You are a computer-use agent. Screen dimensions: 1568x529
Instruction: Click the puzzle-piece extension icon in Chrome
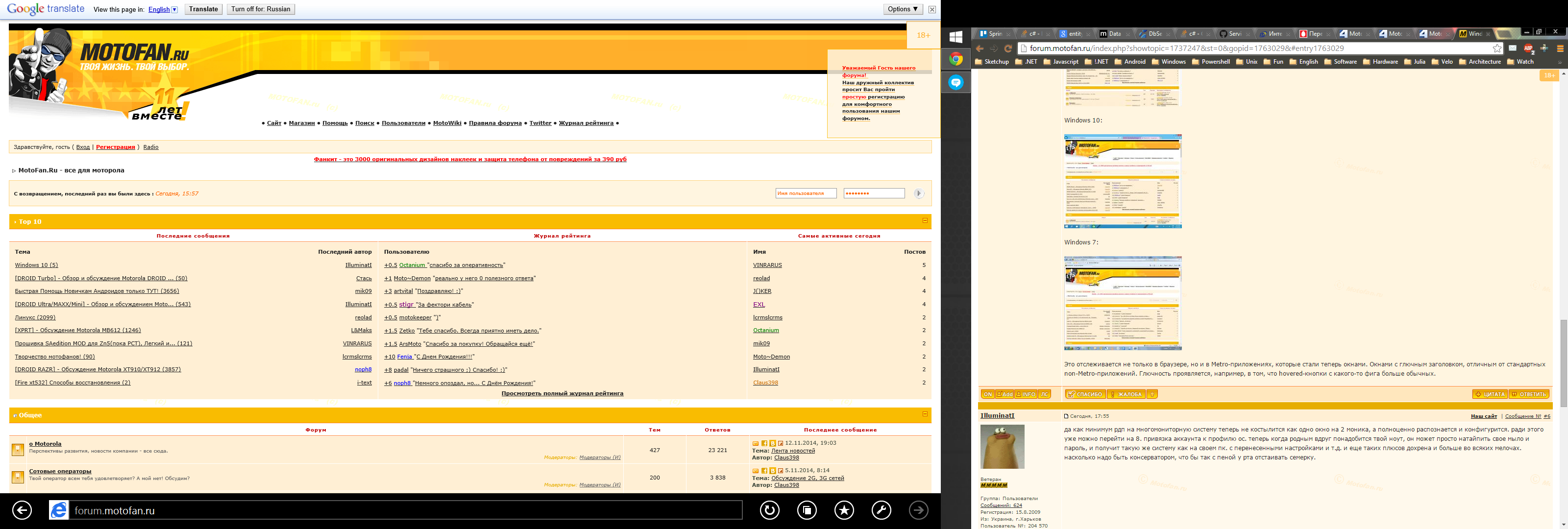point(1544,48)
